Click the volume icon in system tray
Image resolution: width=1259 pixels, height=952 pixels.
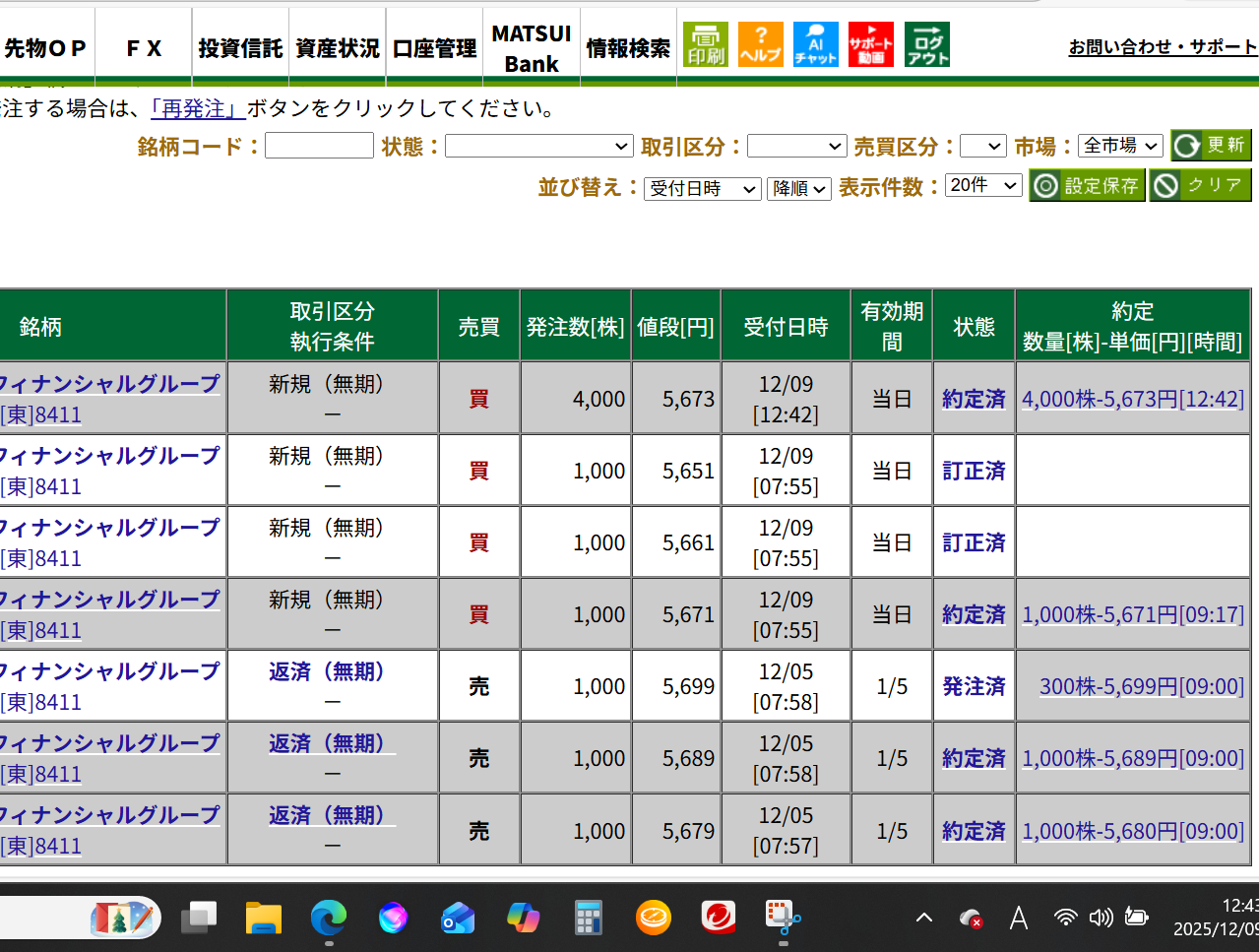coord(1101,918)
